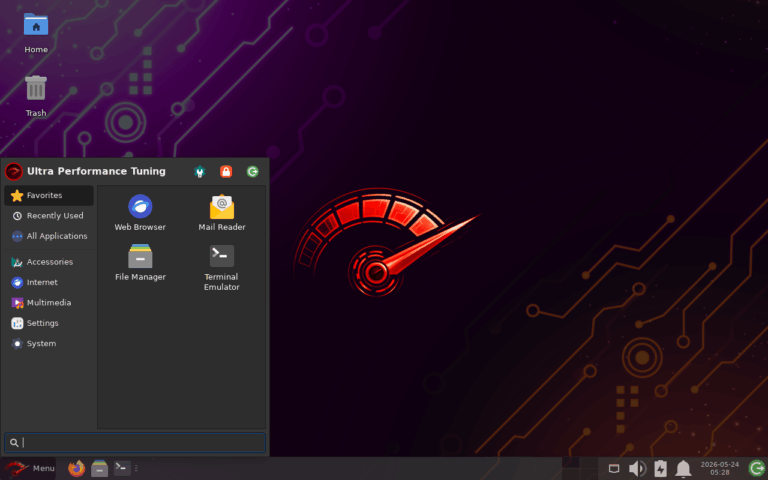Viewport: 768px width, 480px height.
Task: Lock the screen with the orange padlock icon
Action: pyautogui.click(x=226, y=171)
